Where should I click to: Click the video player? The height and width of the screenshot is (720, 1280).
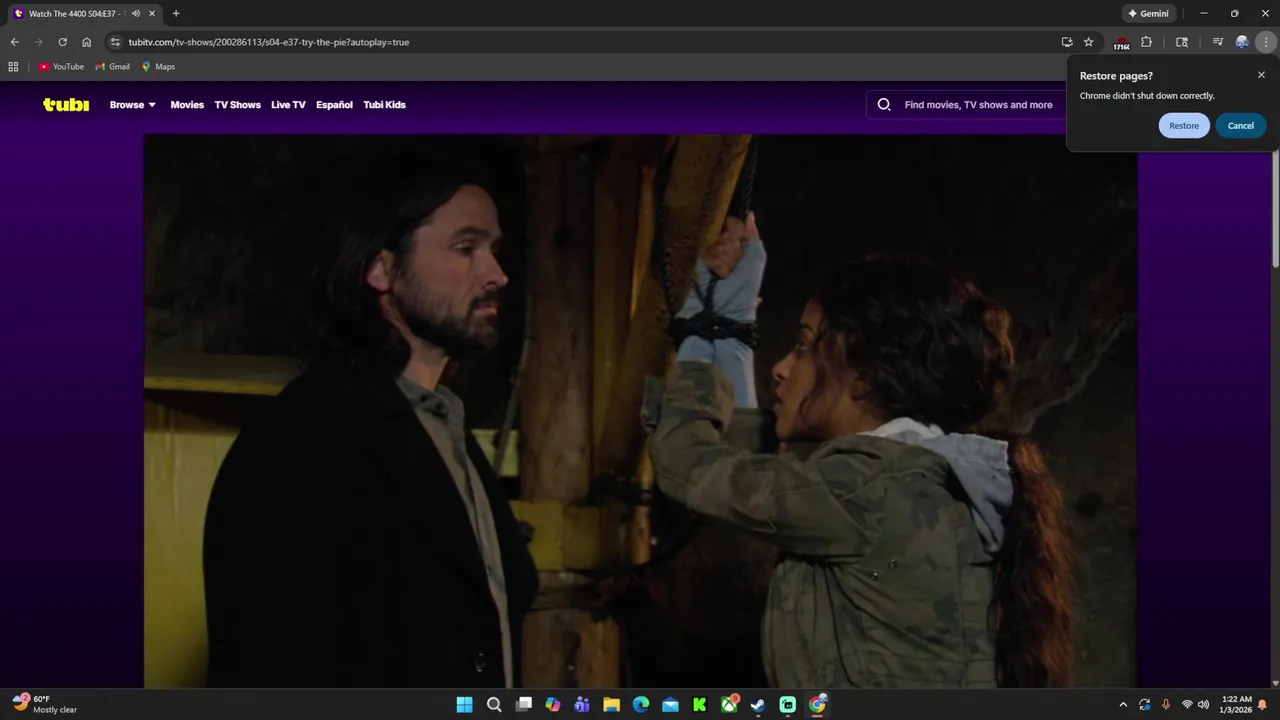(640, 411)
